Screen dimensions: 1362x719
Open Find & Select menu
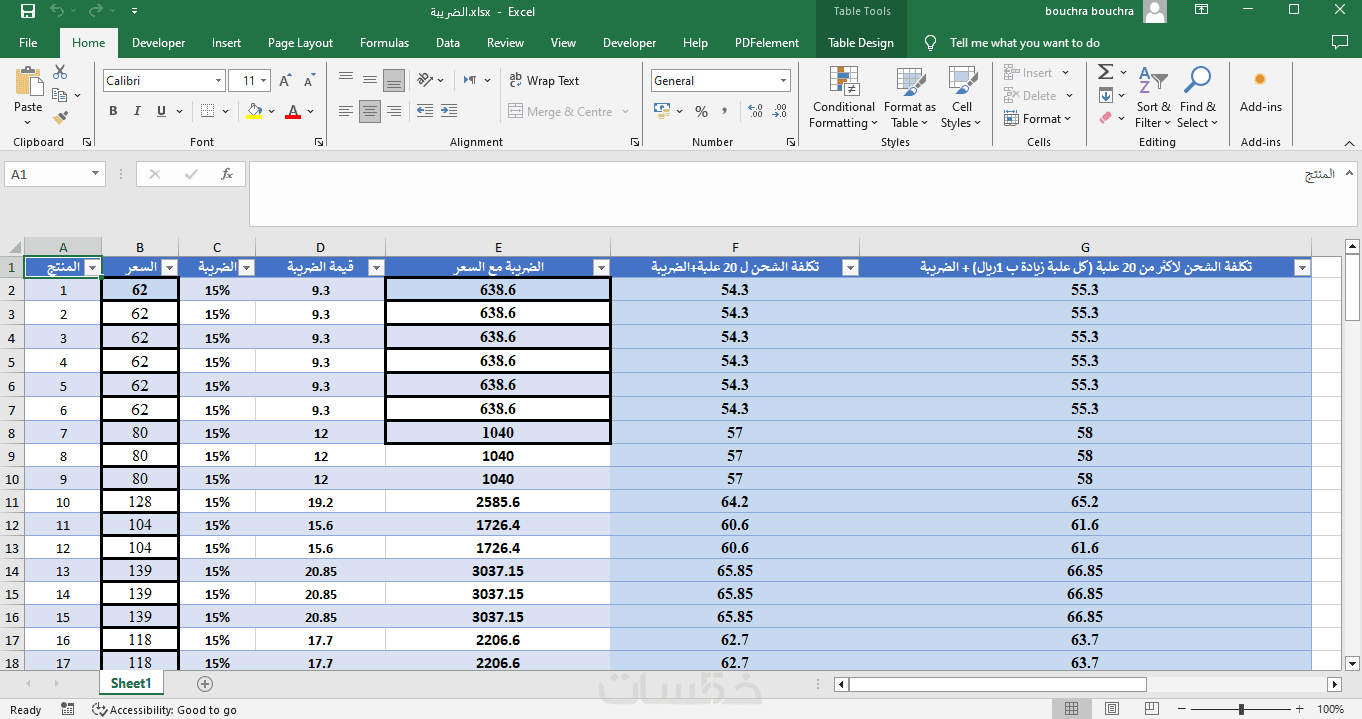click(1197, 98)
